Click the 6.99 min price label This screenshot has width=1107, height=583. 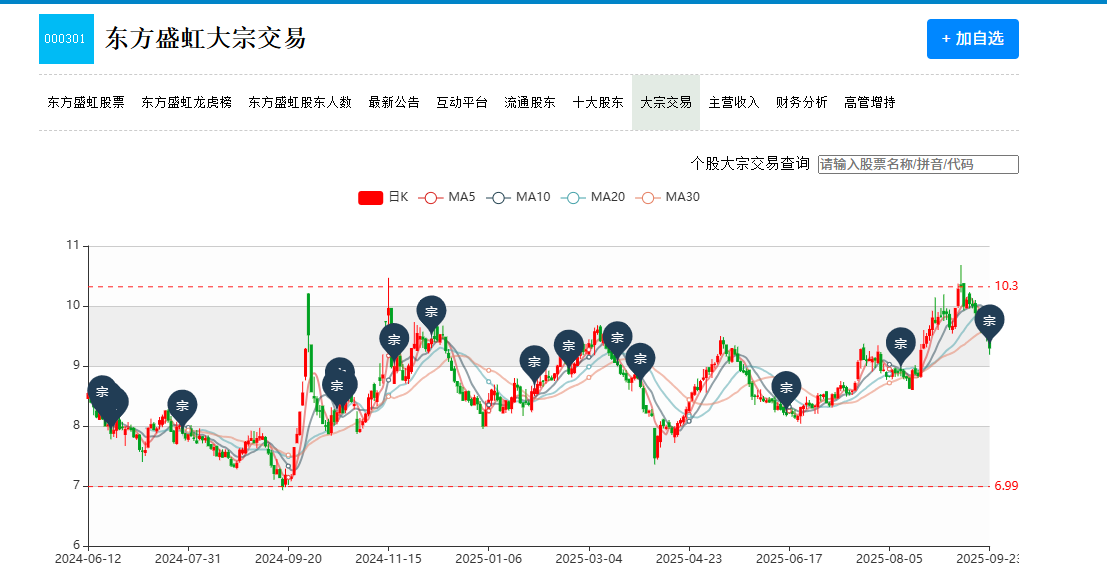(1006, 486)
